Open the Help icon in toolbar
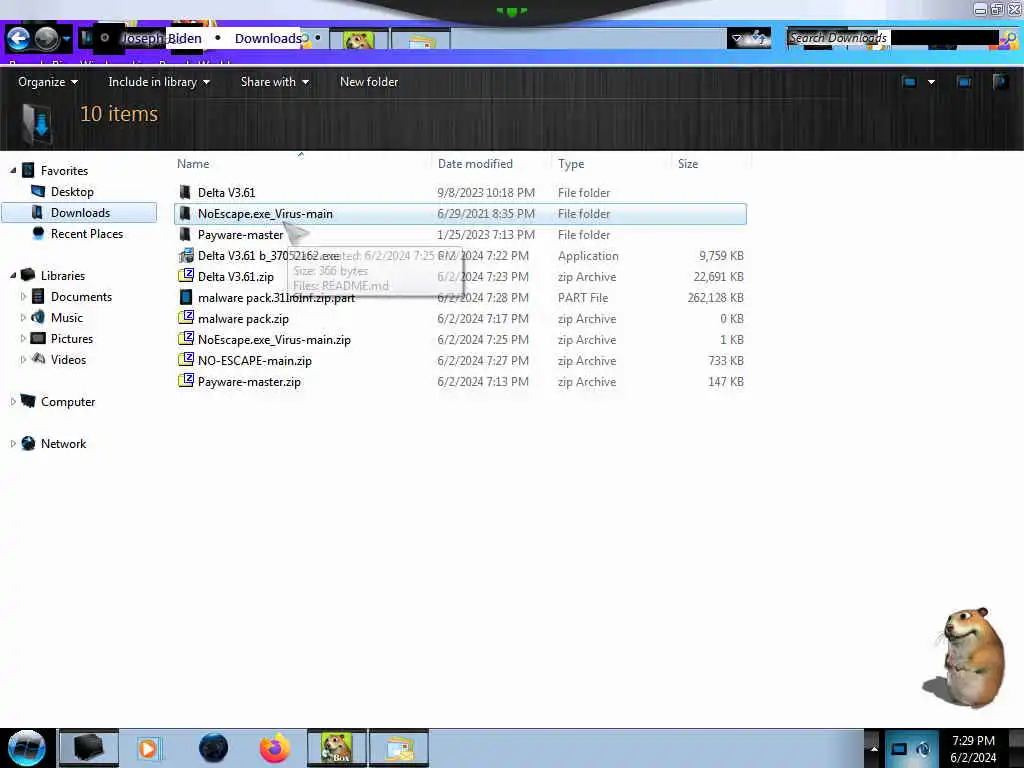1024x768 pixels. [x=1000, y=82]
